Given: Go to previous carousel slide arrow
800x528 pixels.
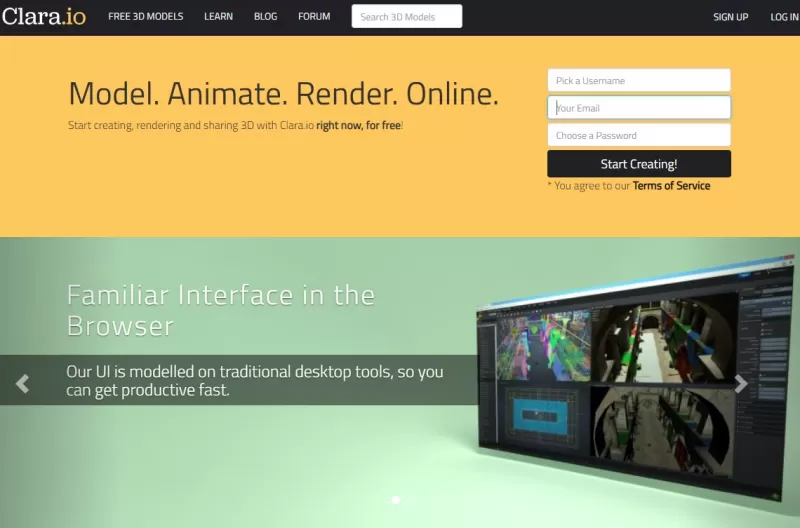Looking at the screenshot, I should pos(22,382).
